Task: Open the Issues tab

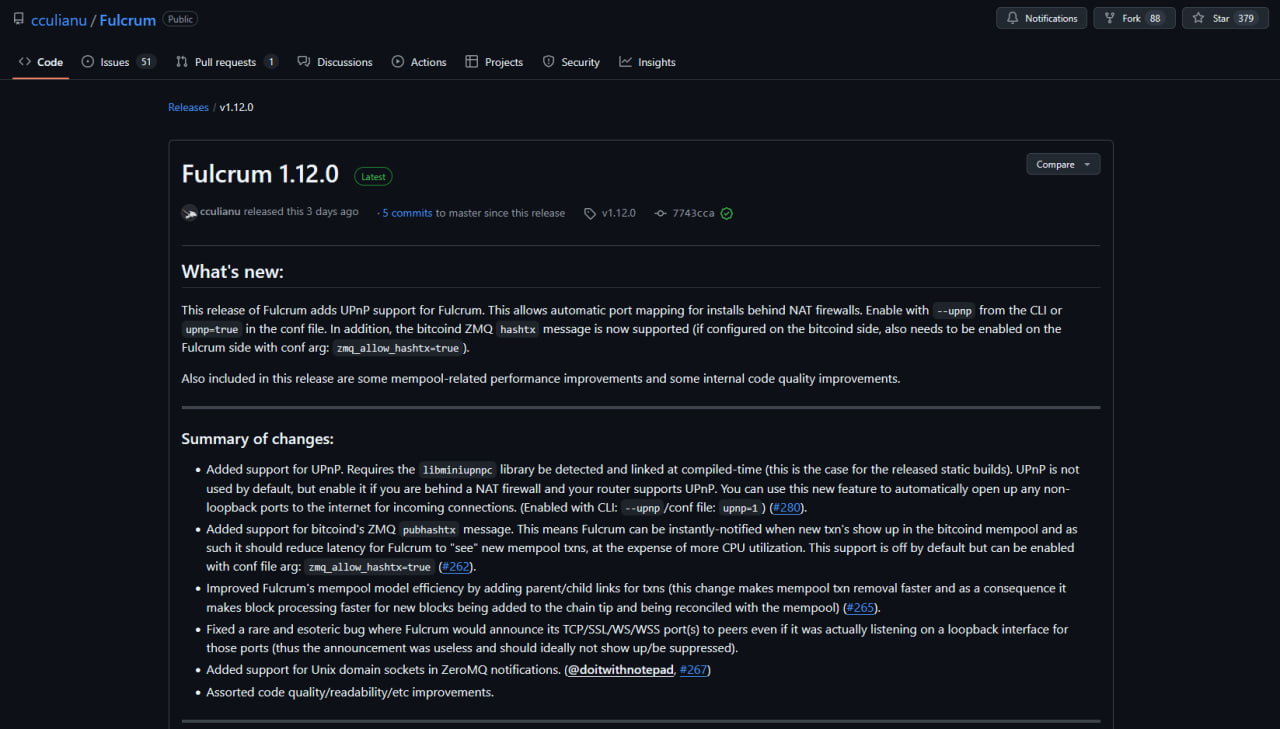Action: click(118, 62)
